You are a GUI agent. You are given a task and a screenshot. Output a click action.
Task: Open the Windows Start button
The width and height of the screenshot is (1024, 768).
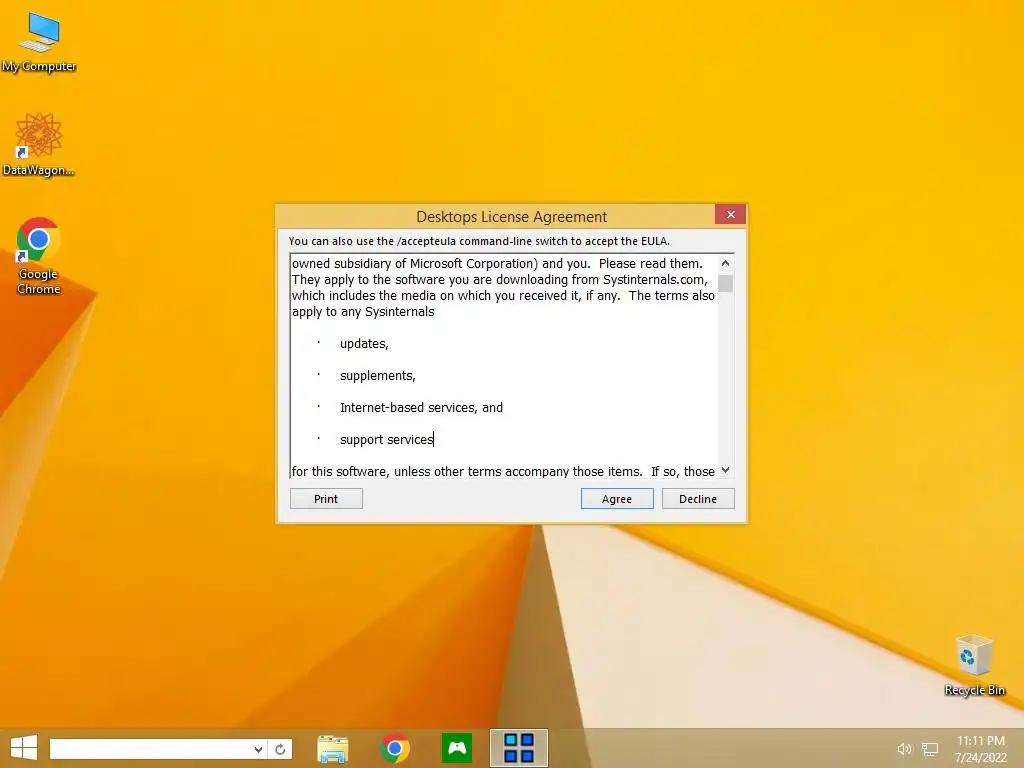pos(24,748)
